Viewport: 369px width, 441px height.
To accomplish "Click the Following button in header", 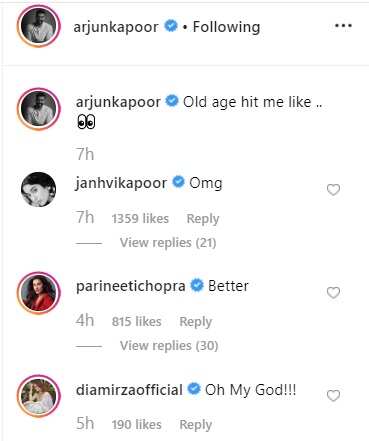I will [x=226, y=27].
